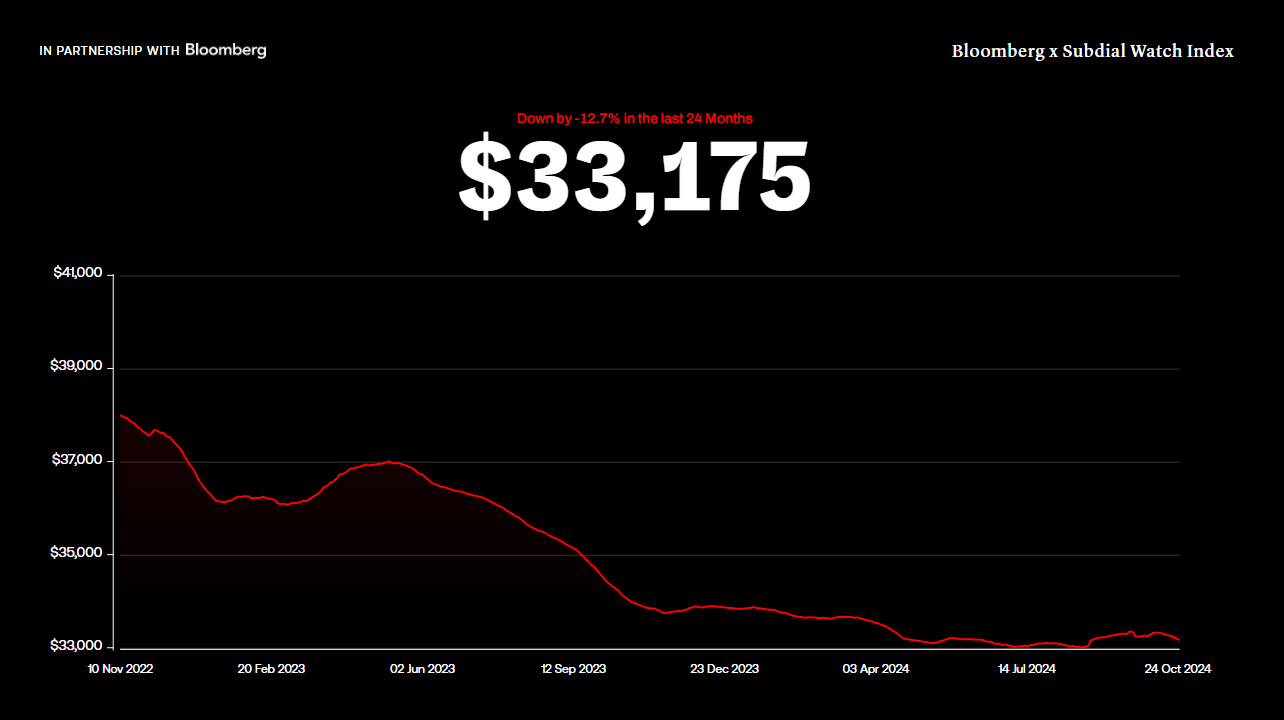This screenshot has height=720, width=1284.
Task: Click the '14 Jul 2024' date label
Action: 1026,668
